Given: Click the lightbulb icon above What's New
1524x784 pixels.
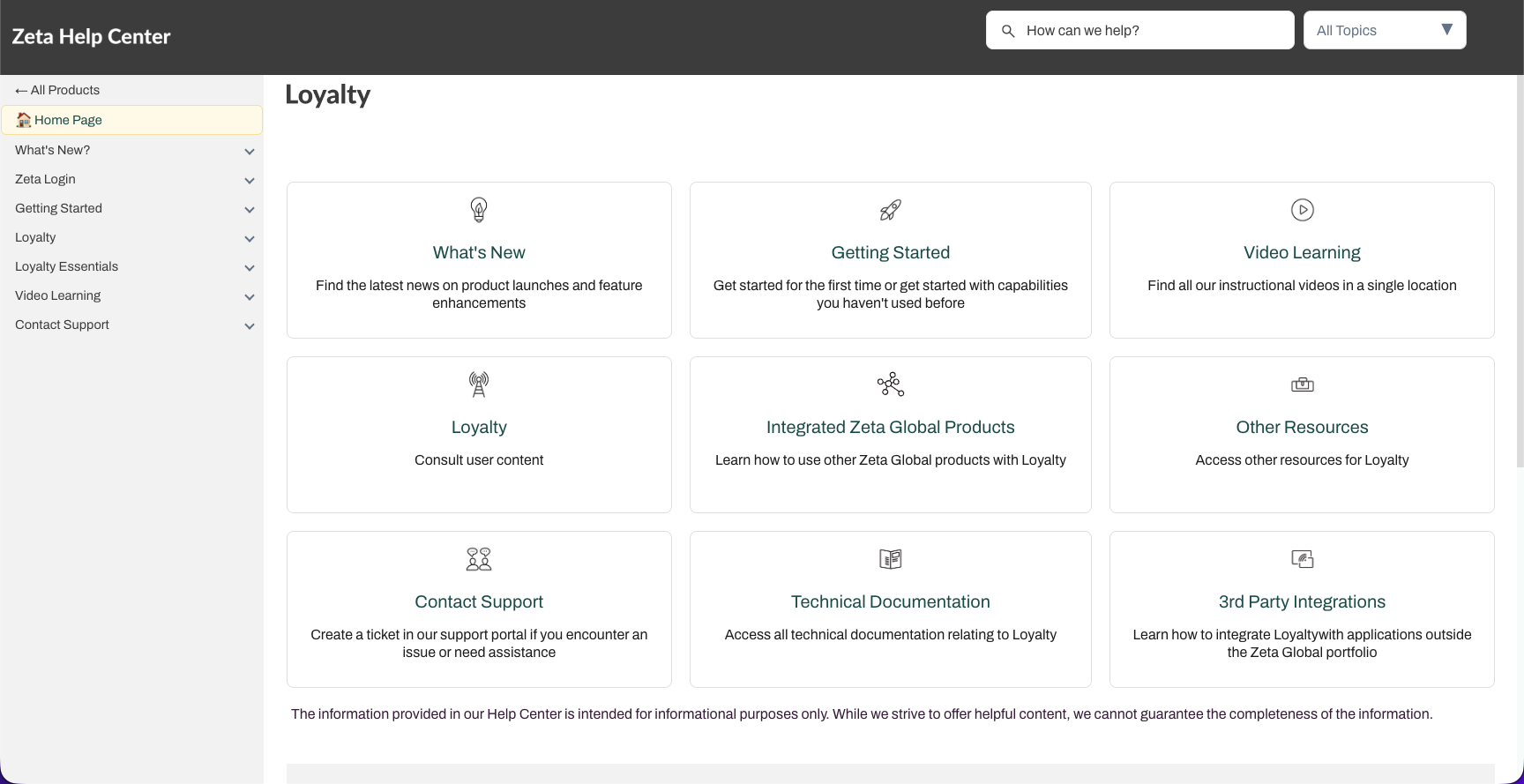Looking at the screenshot, I should 479,210.
